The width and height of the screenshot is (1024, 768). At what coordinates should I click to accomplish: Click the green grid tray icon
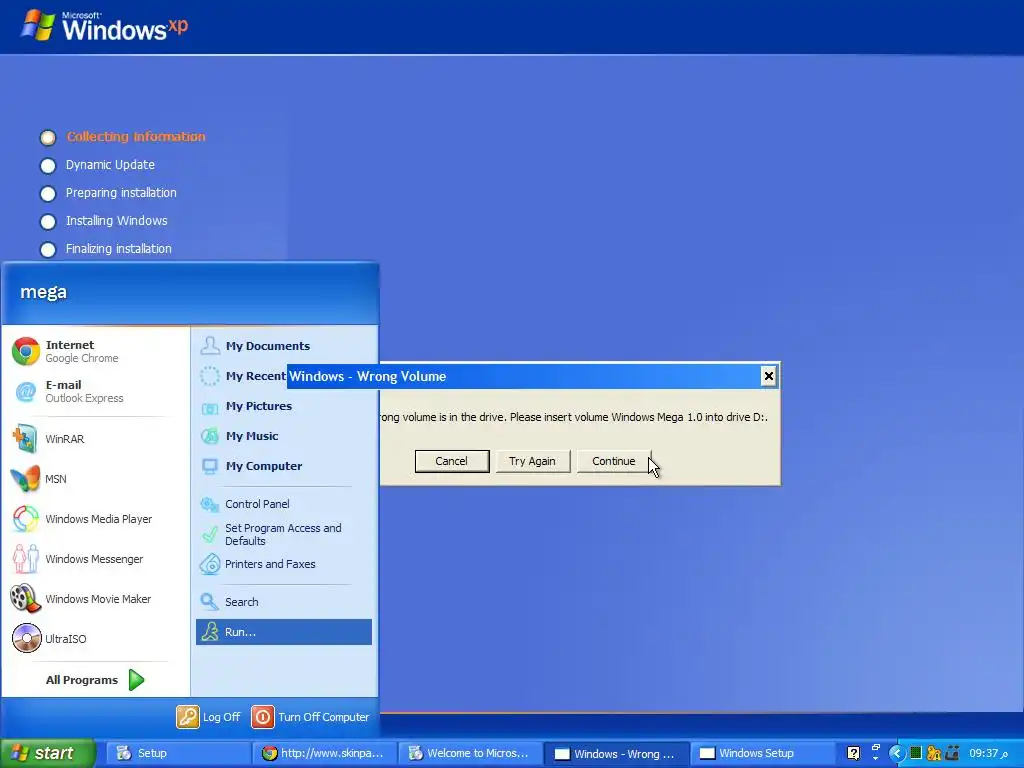point(916,754)
